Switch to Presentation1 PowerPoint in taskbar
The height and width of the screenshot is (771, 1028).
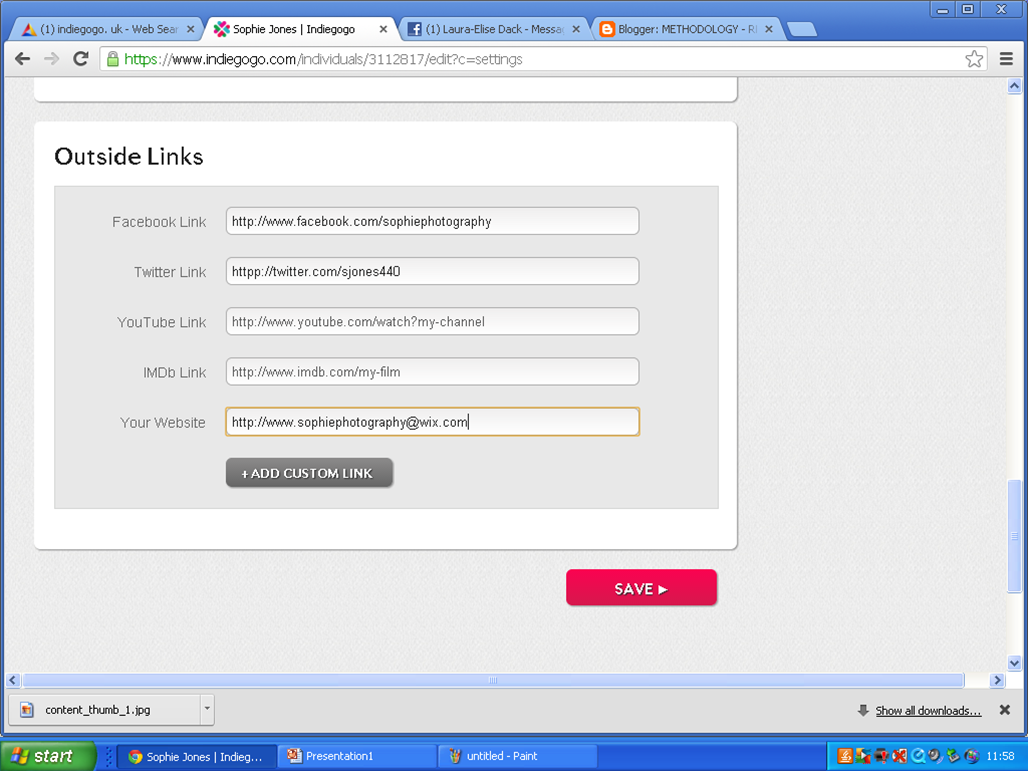click(x=357, y=757)
